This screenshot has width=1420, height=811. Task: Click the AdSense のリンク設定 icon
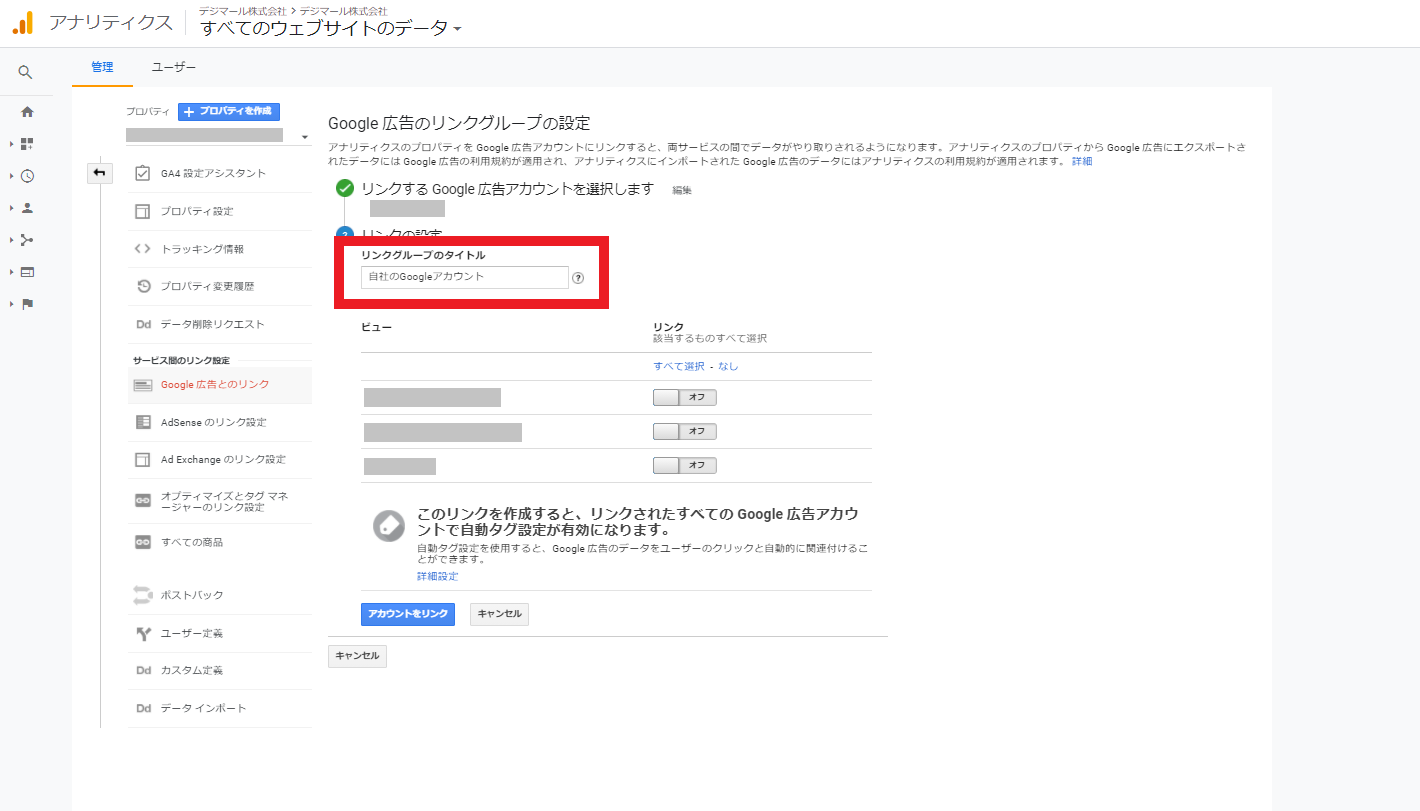click(143, 422)
